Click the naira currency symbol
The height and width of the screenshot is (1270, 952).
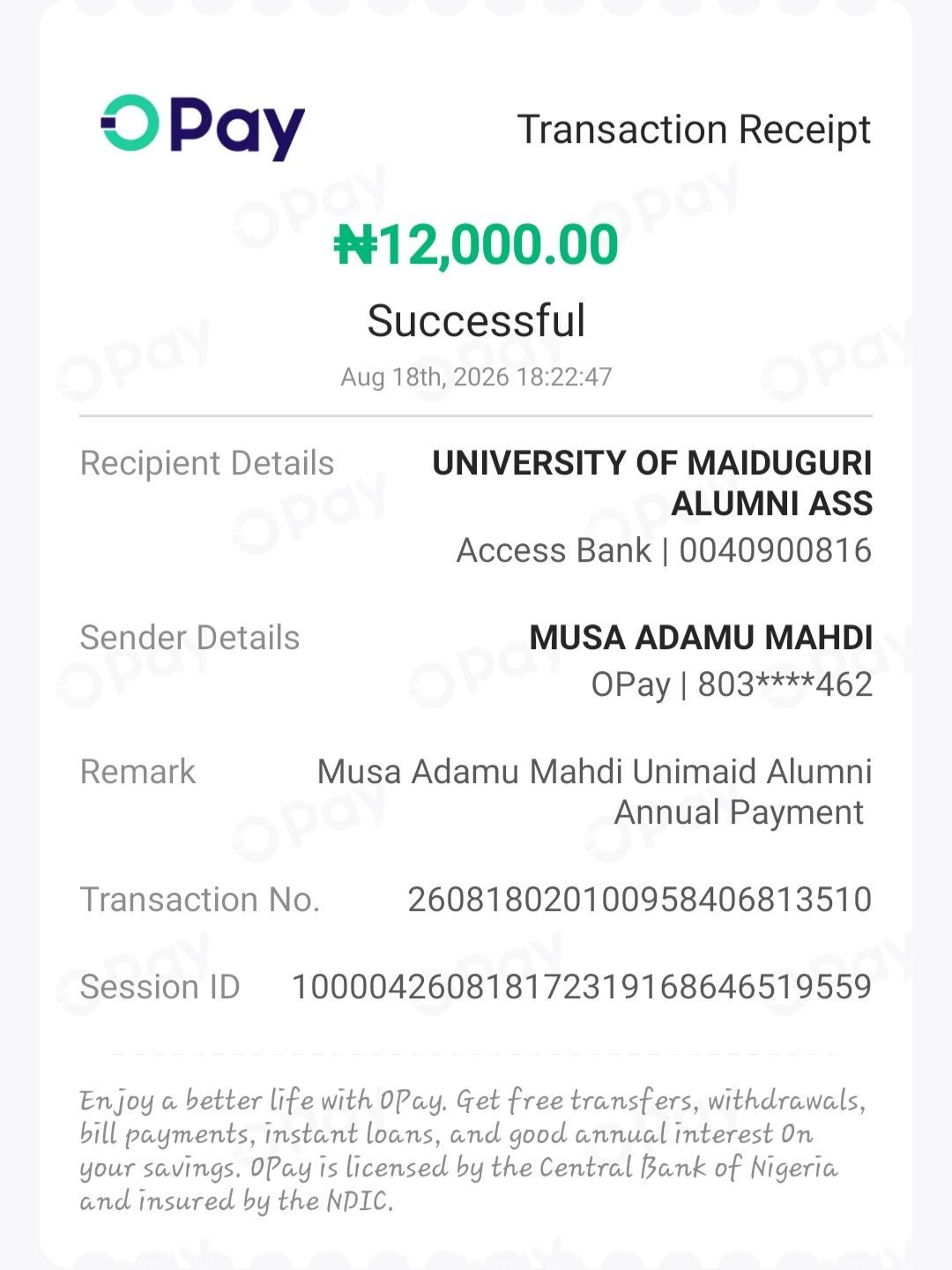pos(355,245)
